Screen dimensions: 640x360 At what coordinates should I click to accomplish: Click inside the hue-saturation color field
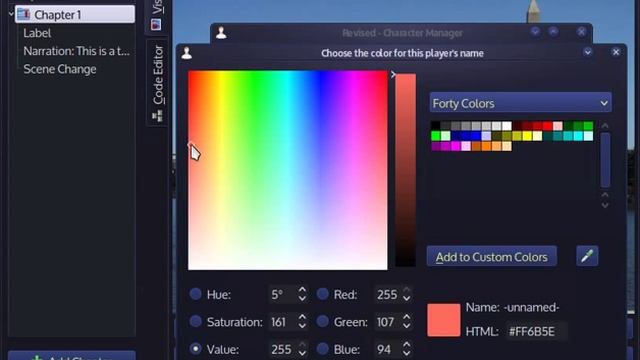(x=288, y=170)
